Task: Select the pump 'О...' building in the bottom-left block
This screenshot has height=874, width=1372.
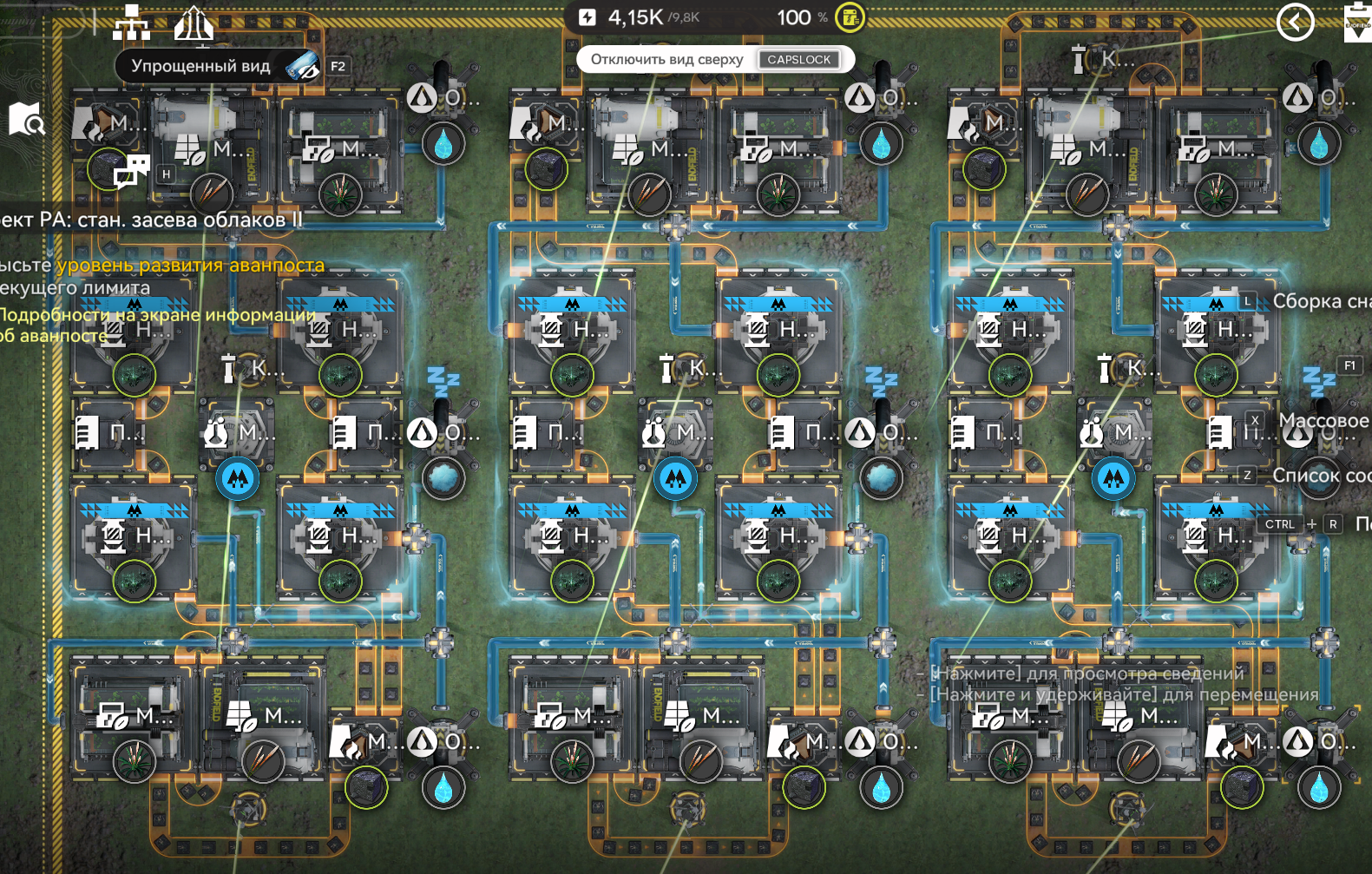Action: [x=443, y=741]
